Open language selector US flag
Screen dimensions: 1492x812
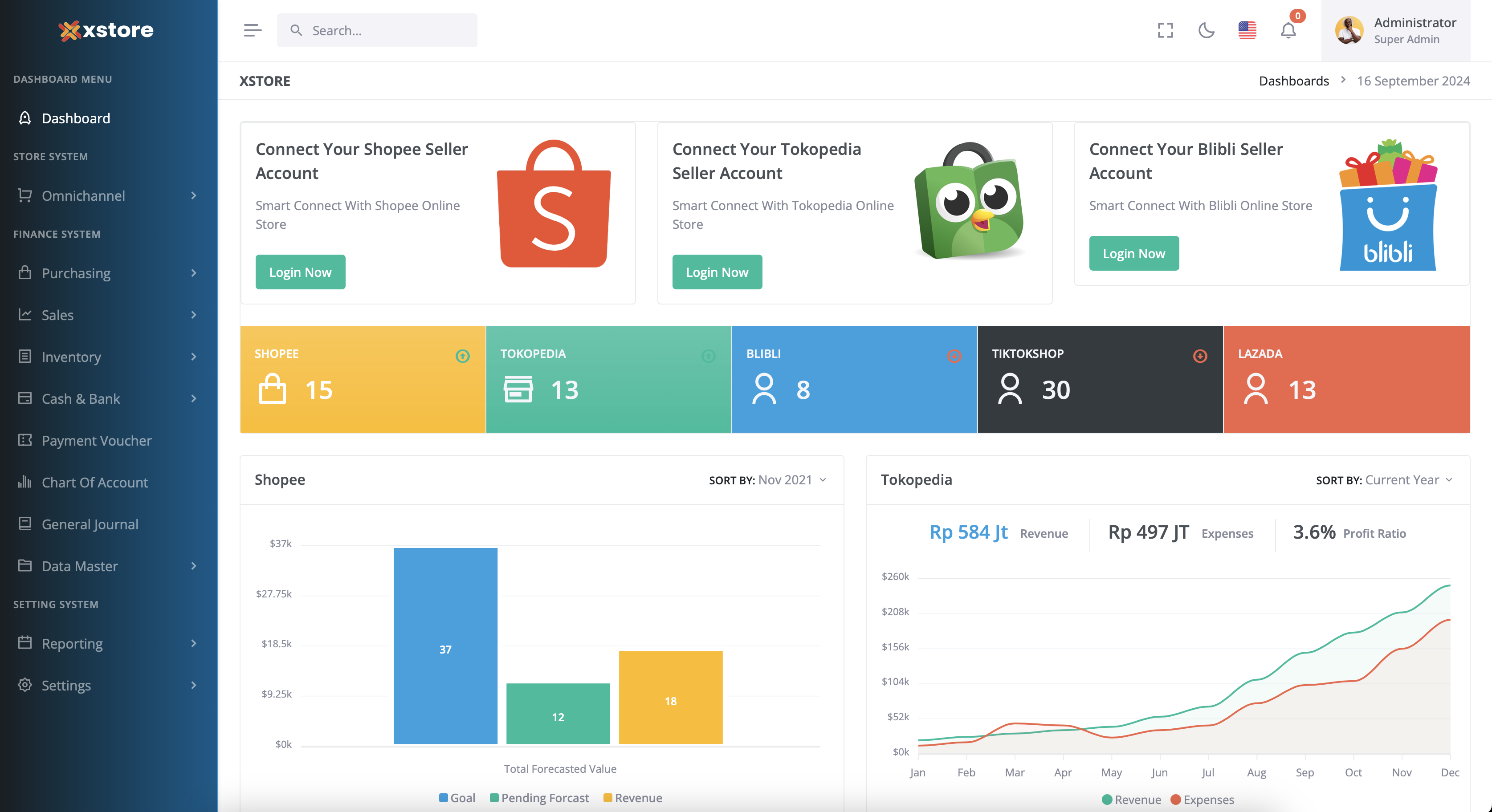point(1247,30)
